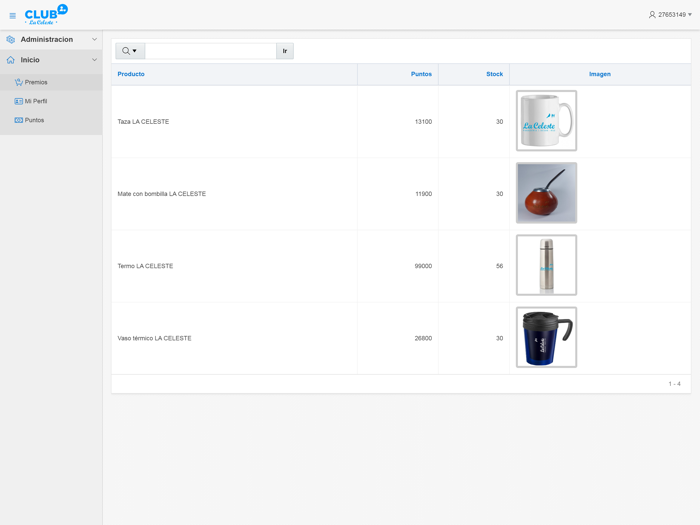The height and width of the screenshot is (525, 700).
Task: Click the 26800 points value
Action: point(423,338)
